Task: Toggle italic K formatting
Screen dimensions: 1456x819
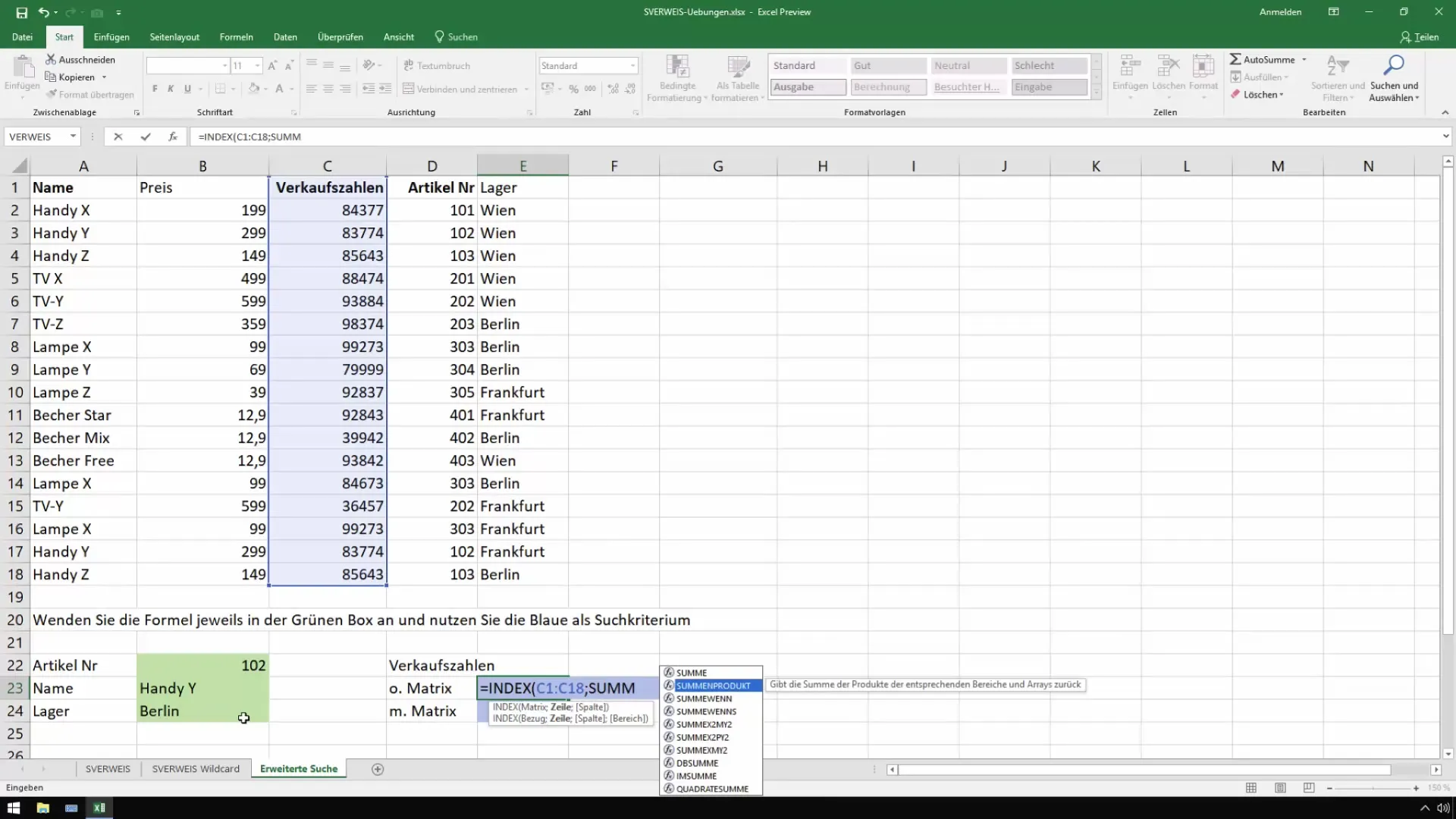Action: [171, 89]
